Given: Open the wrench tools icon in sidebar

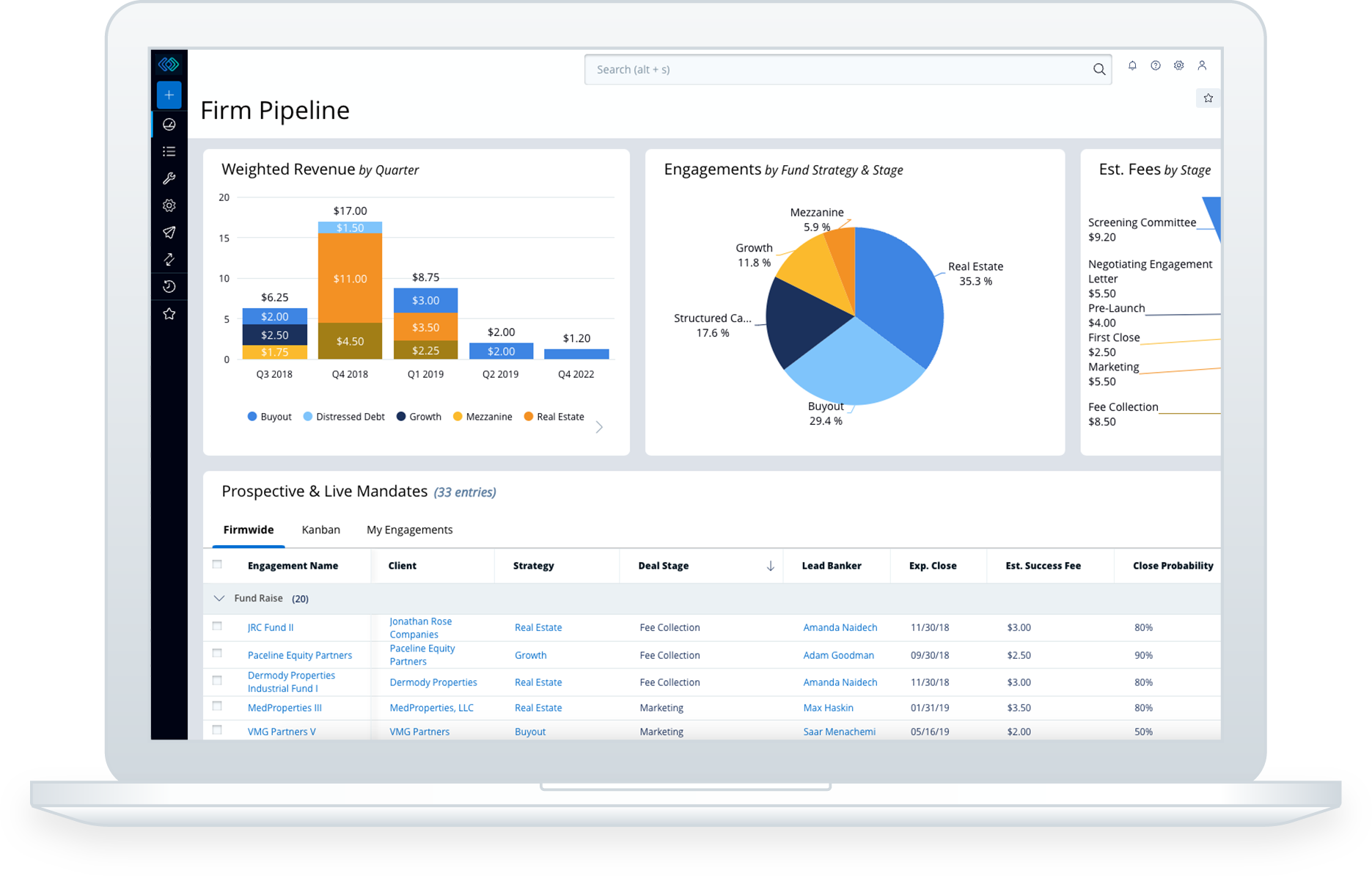Looking at the screenshot, I should (169, 178).
